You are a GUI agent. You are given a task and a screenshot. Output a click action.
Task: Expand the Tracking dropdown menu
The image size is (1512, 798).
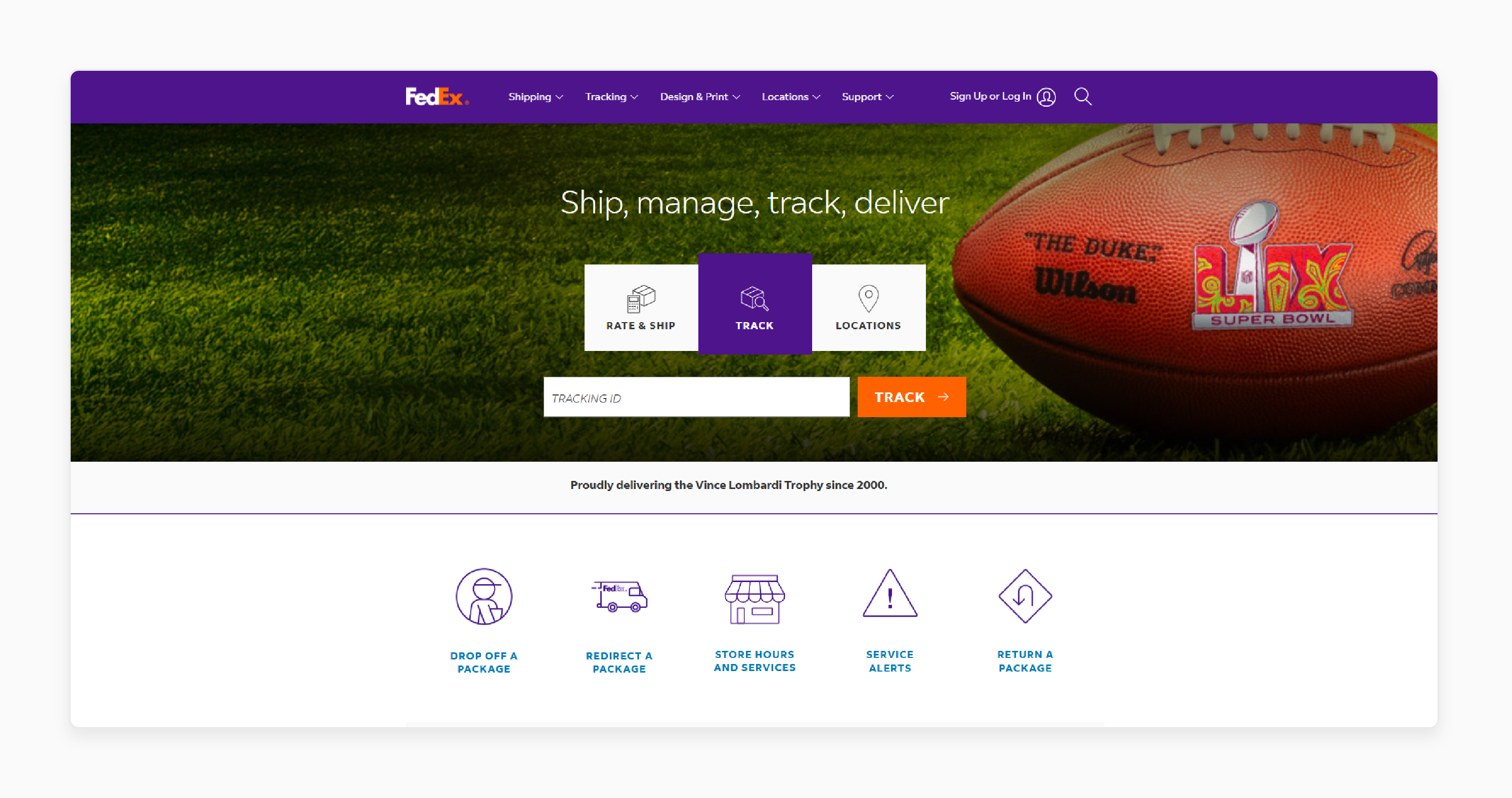tap(612, 96)
